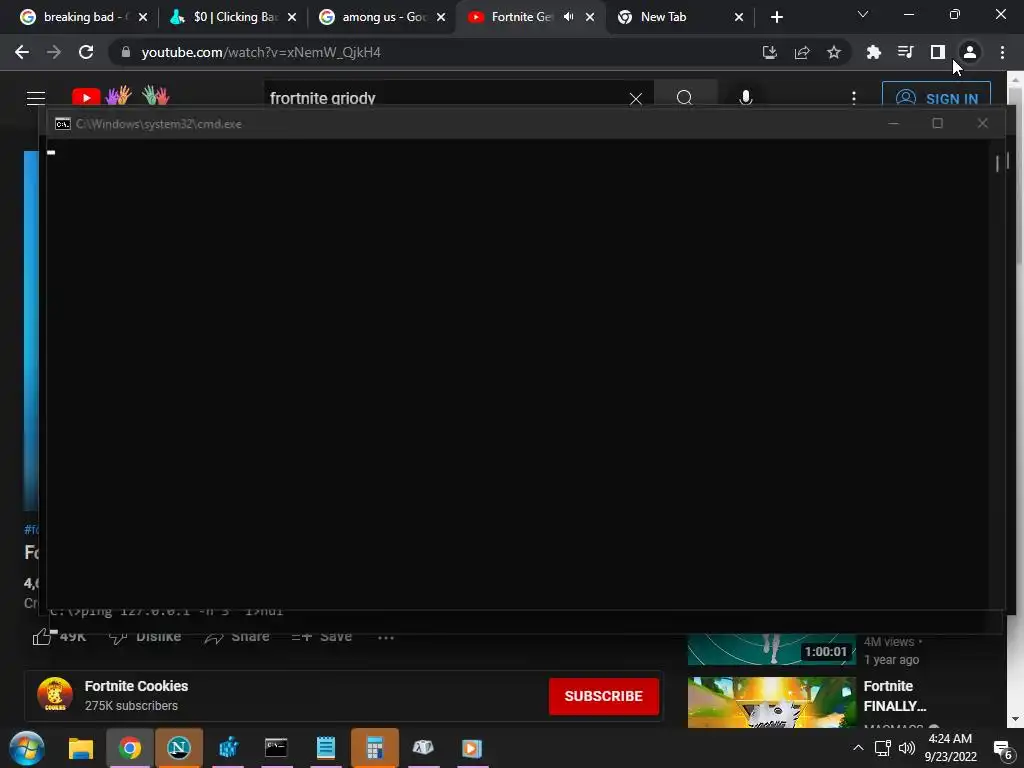Open the cube-shaped taskbar app
The height and width of the screenshot is (768, 1024).
423,748
